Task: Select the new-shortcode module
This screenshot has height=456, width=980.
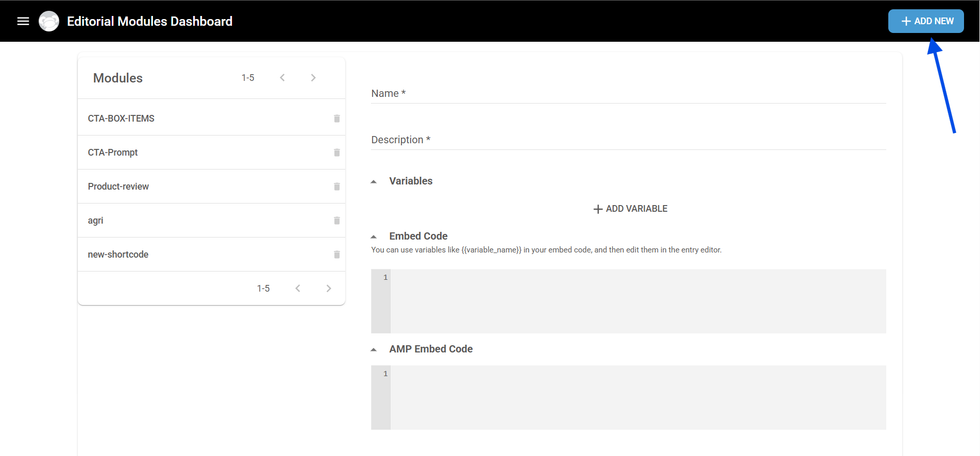Action: (211, 254)
